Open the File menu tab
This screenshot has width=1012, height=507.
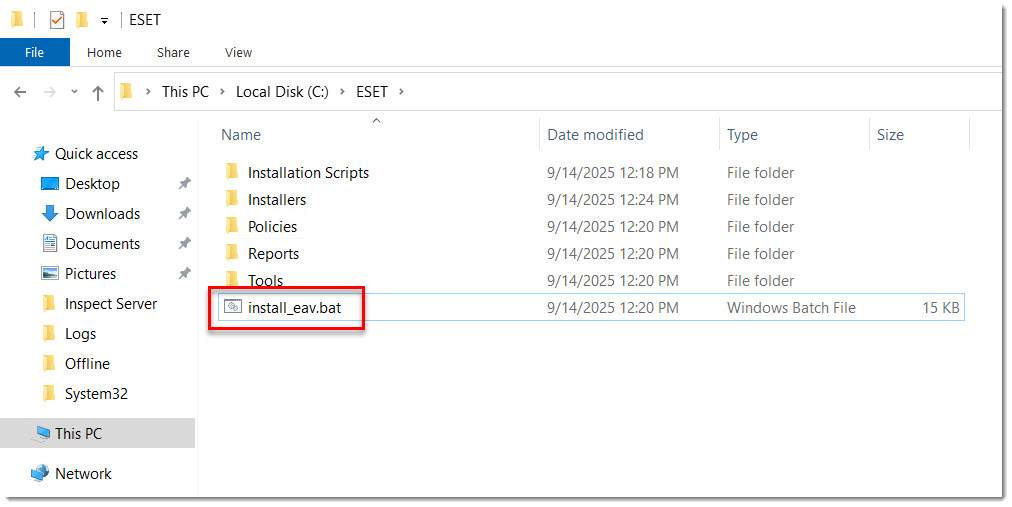tap(35, 52)
